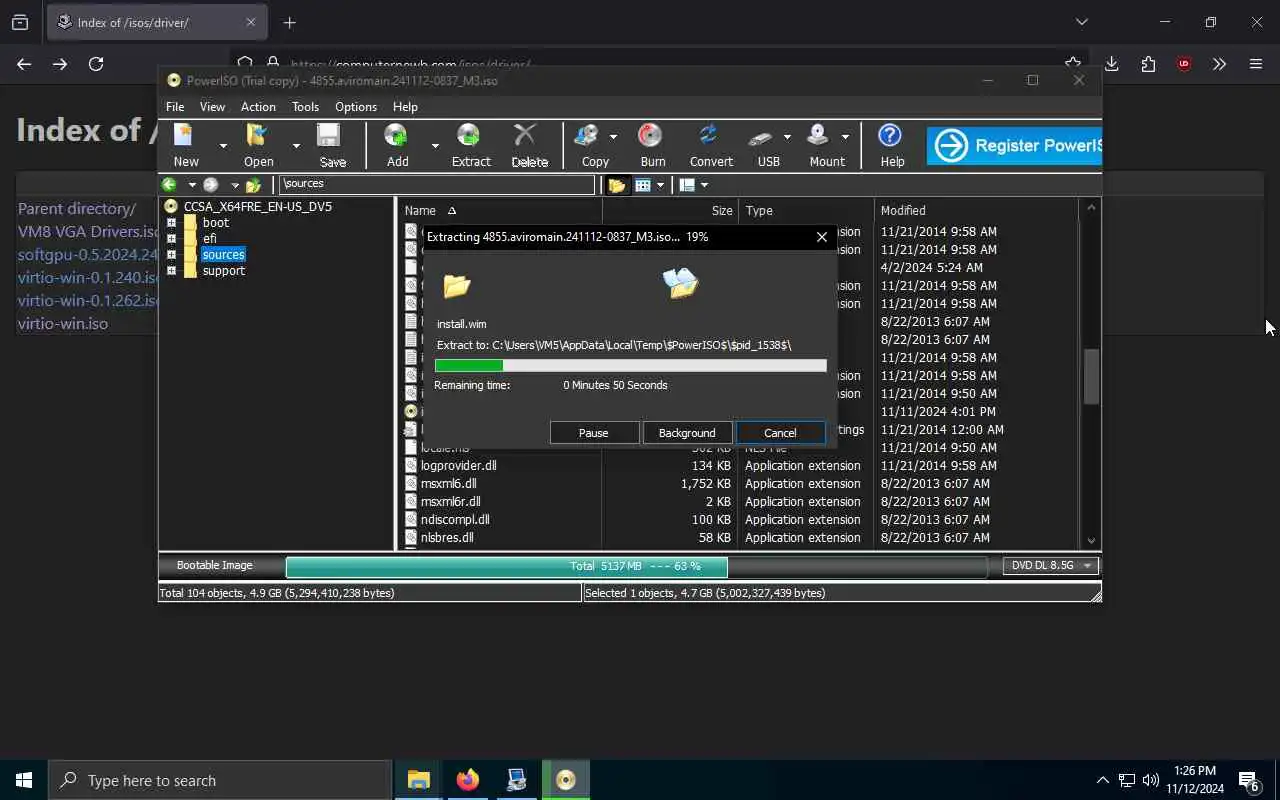Click the USB toolbar icon
Image resolution: width=1280 pixels, height=800 pixels.
tap(762, 136)
